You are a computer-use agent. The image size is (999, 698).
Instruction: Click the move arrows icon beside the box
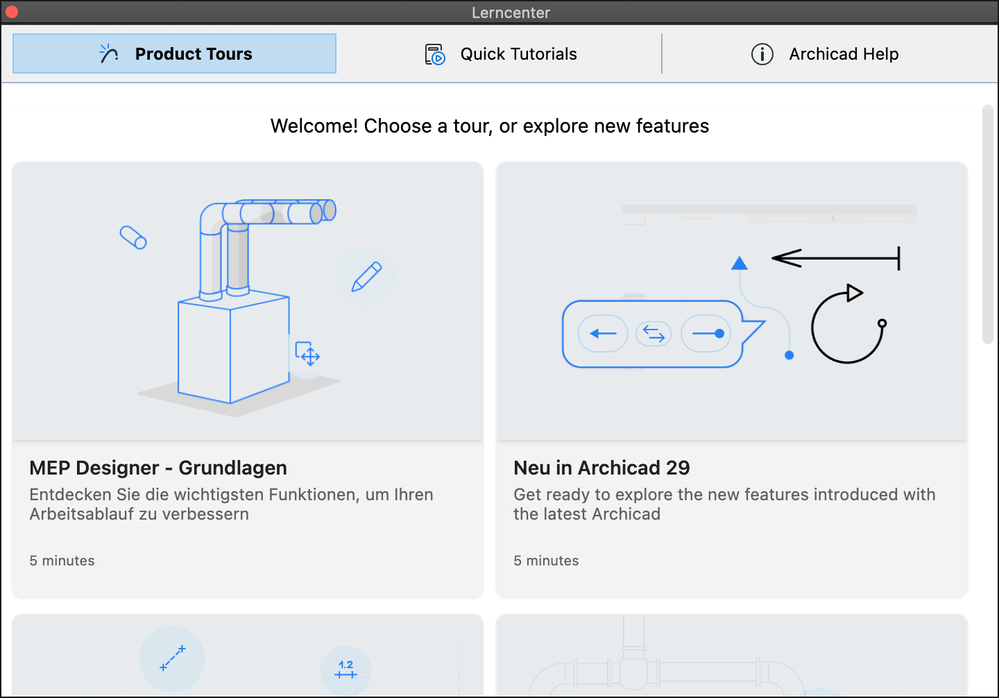pyautogui.click(x=308, y=354)
